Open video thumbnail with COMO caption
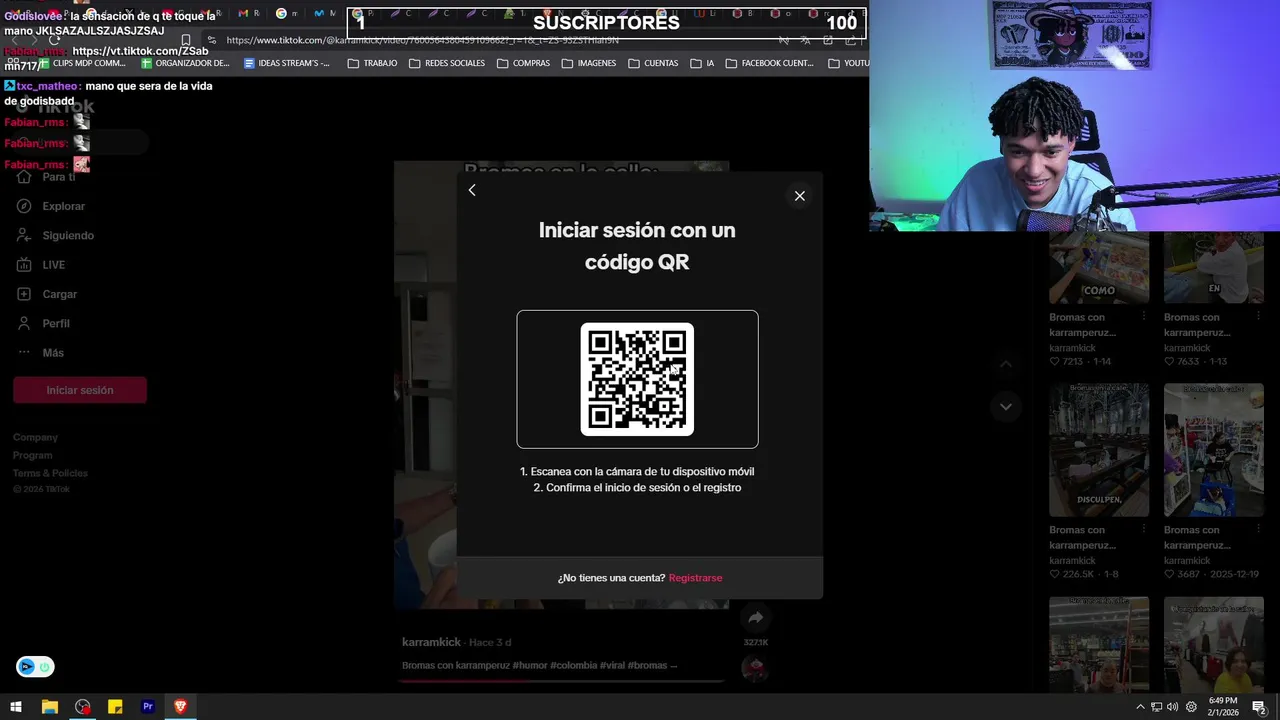The height and width of the screenshot is (720, 1280). click(1099, 268)
